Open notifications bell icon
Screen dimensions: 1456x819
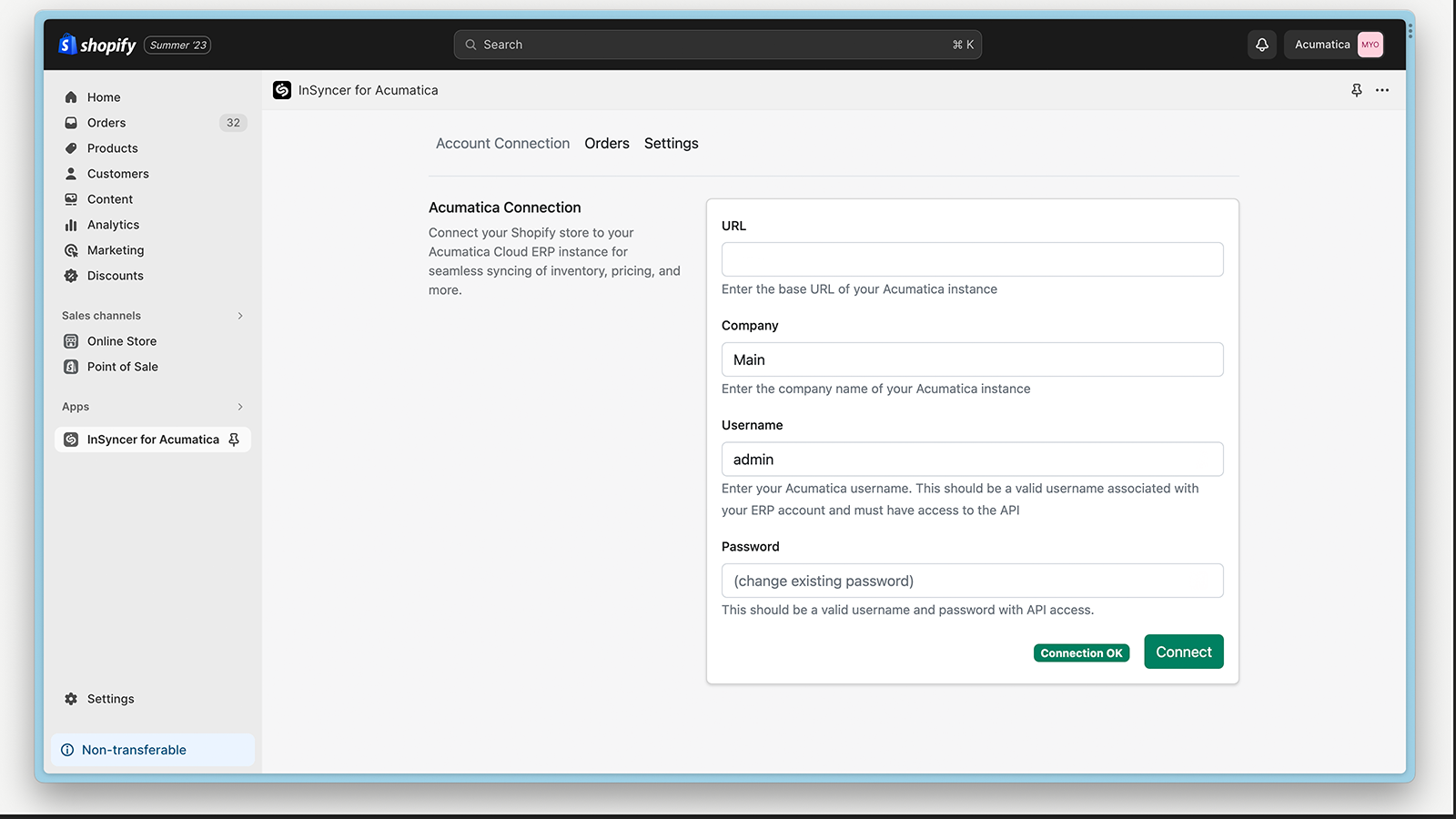point(1262,45)
